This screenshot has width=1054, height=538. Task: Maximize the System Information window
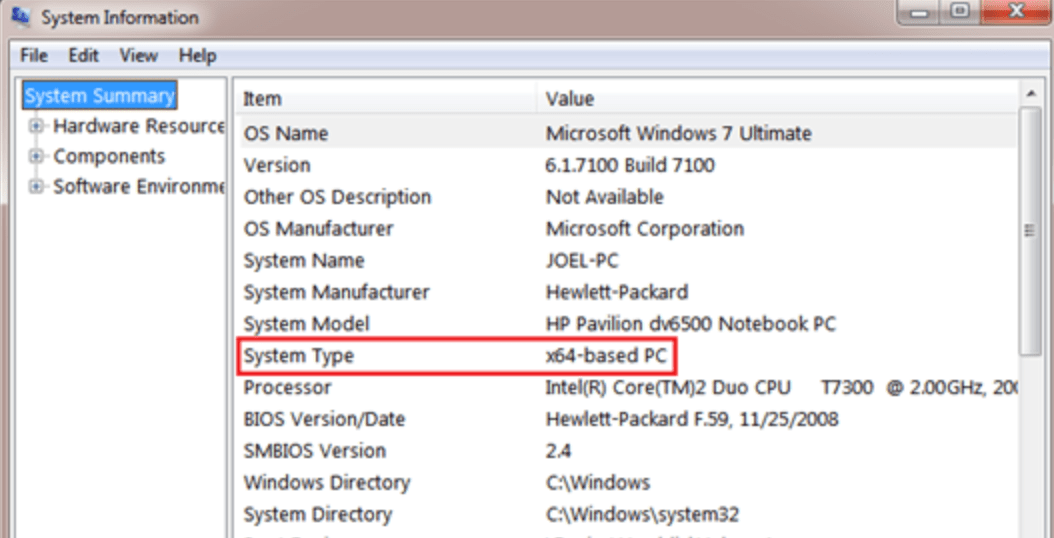pos(961,11)
